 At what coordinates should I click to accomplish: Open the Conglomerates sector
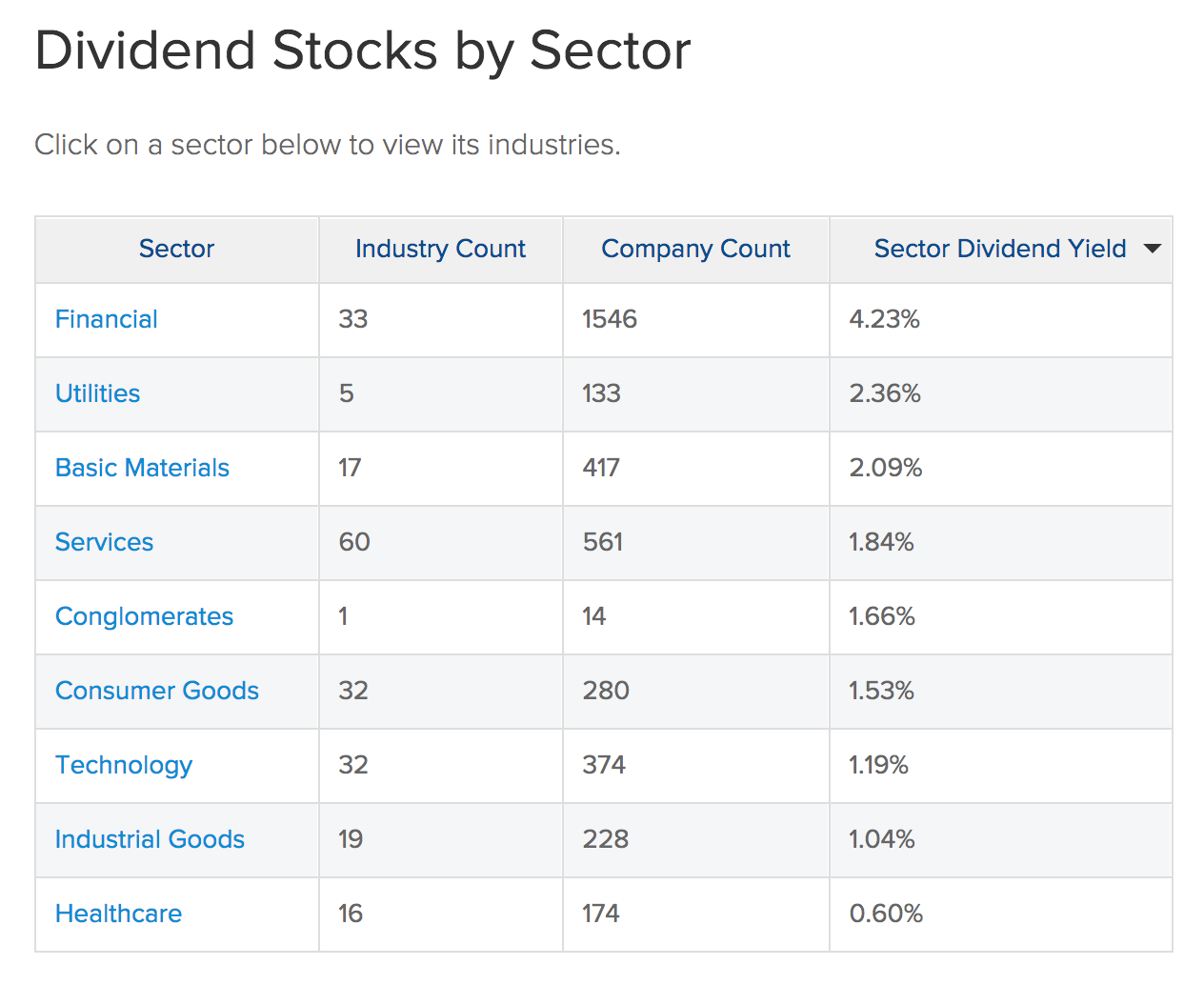click(x=144, y=616)
